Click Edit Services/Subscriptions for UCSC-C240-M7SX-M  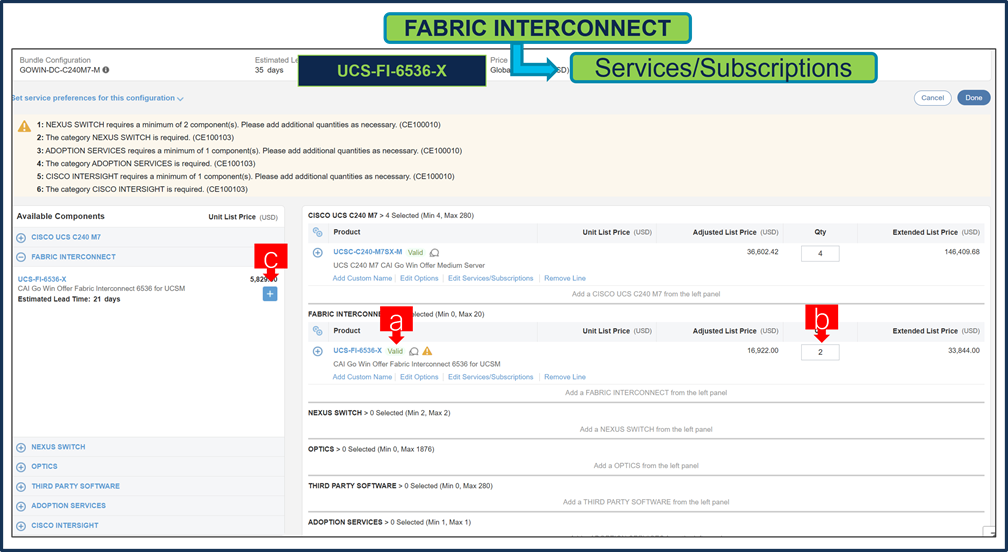coord(490,278)
